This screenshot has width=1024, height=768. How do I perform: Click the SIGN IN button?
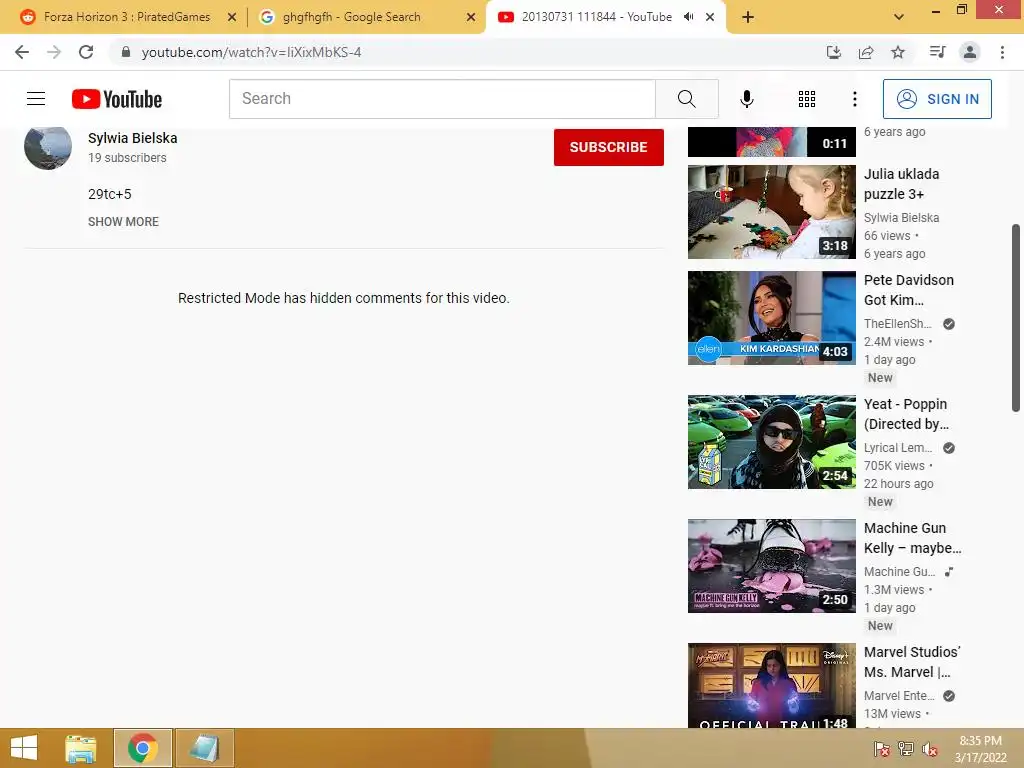tap(937, 99)
